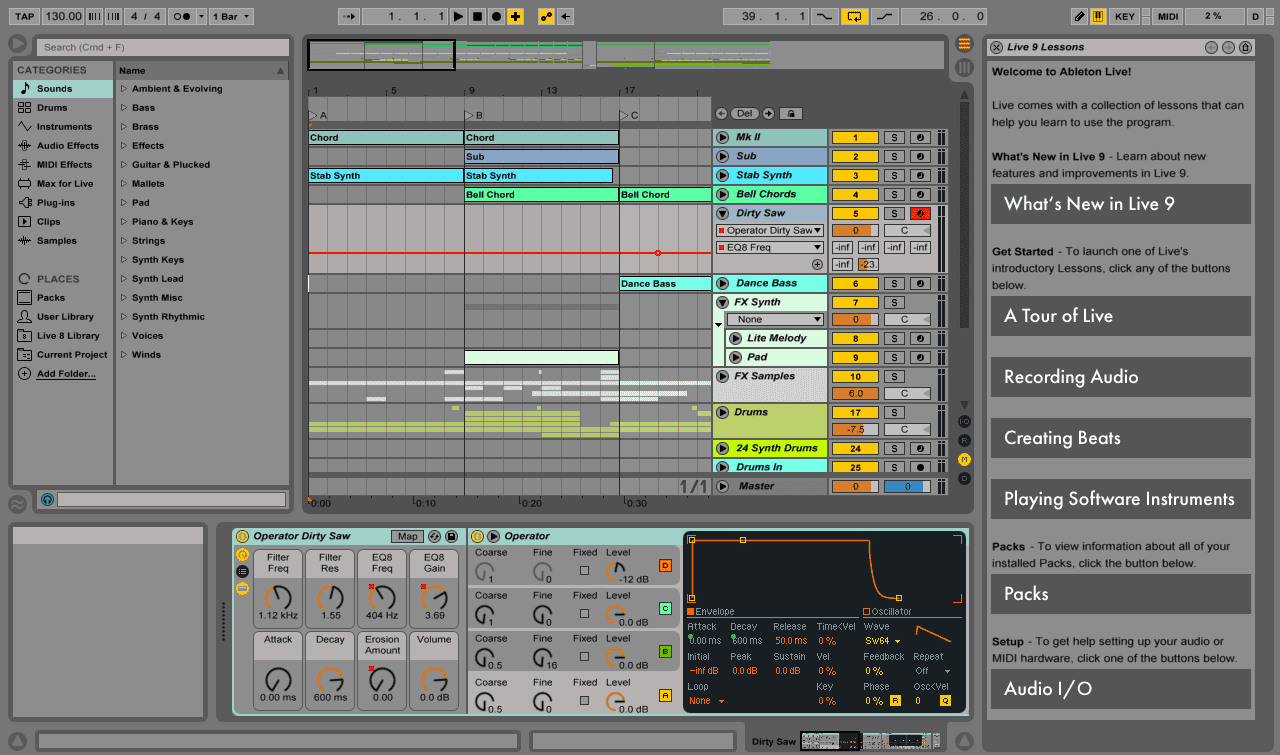
Task: Click the Master volume slider
Action: (856, 486)
